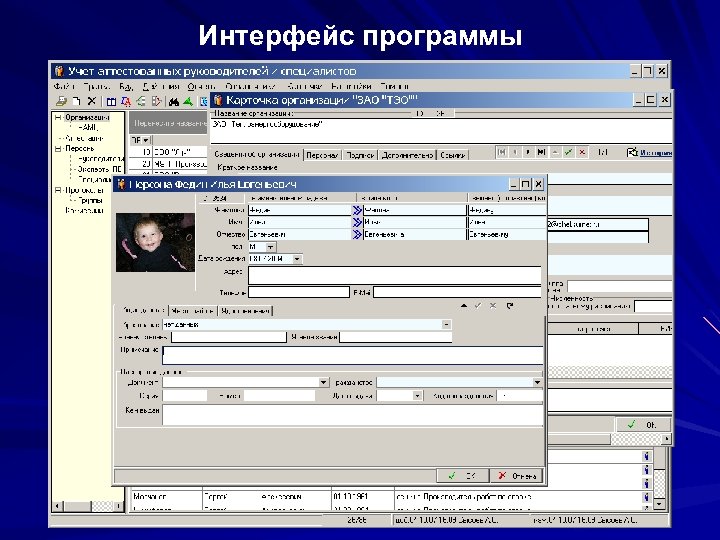This screenshot has width=720, height=540.
Task: Click the child photo in persona window
Action: click(x=155, y=242)
